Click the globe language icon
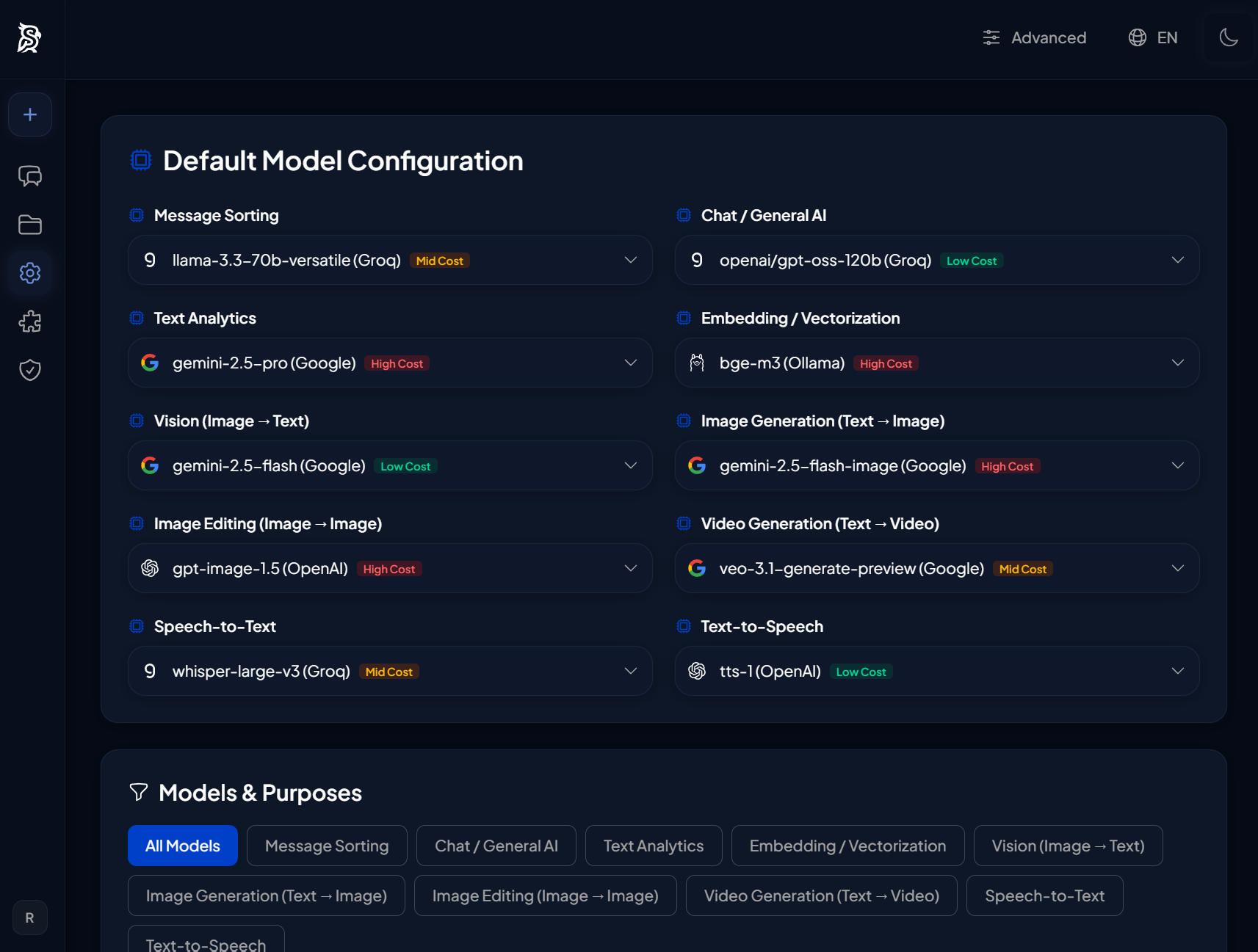The width and height of the screenshot is (1258, 952). (x=1138, y=37)
